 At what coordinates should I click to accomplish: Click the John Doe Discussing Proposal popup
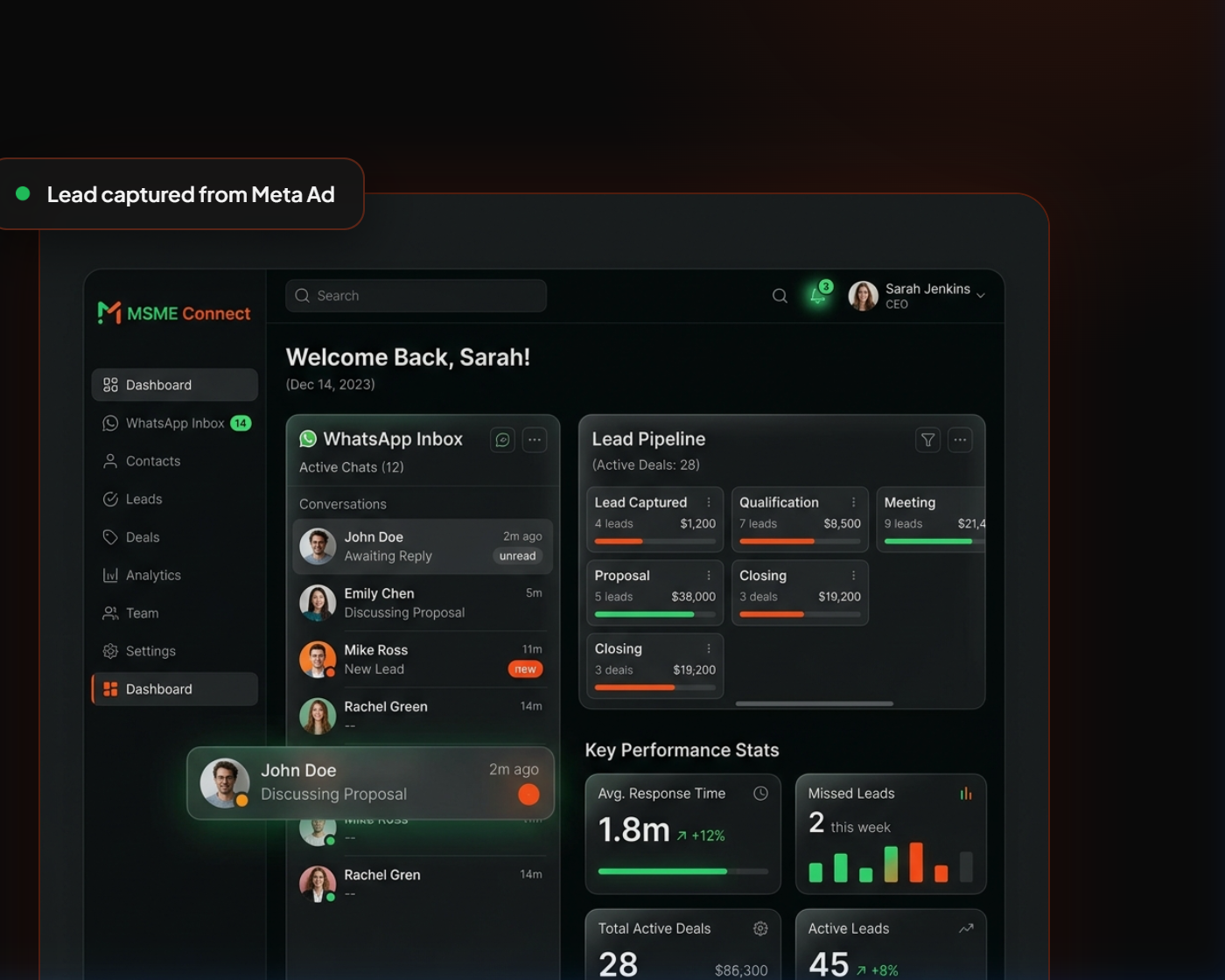(371, 783)
